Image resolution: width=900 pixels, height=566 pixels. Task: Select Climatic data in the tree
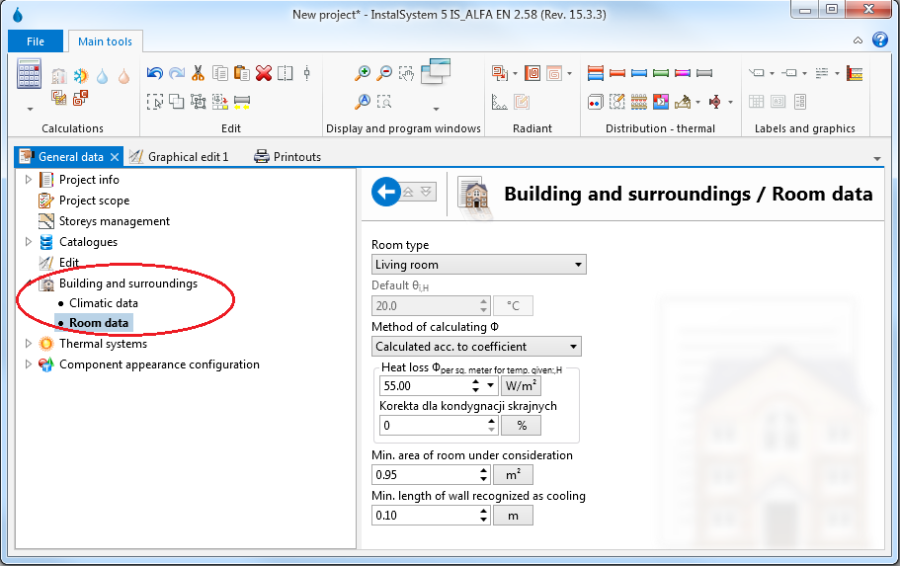pyautogui.click(x=103, y=303)
